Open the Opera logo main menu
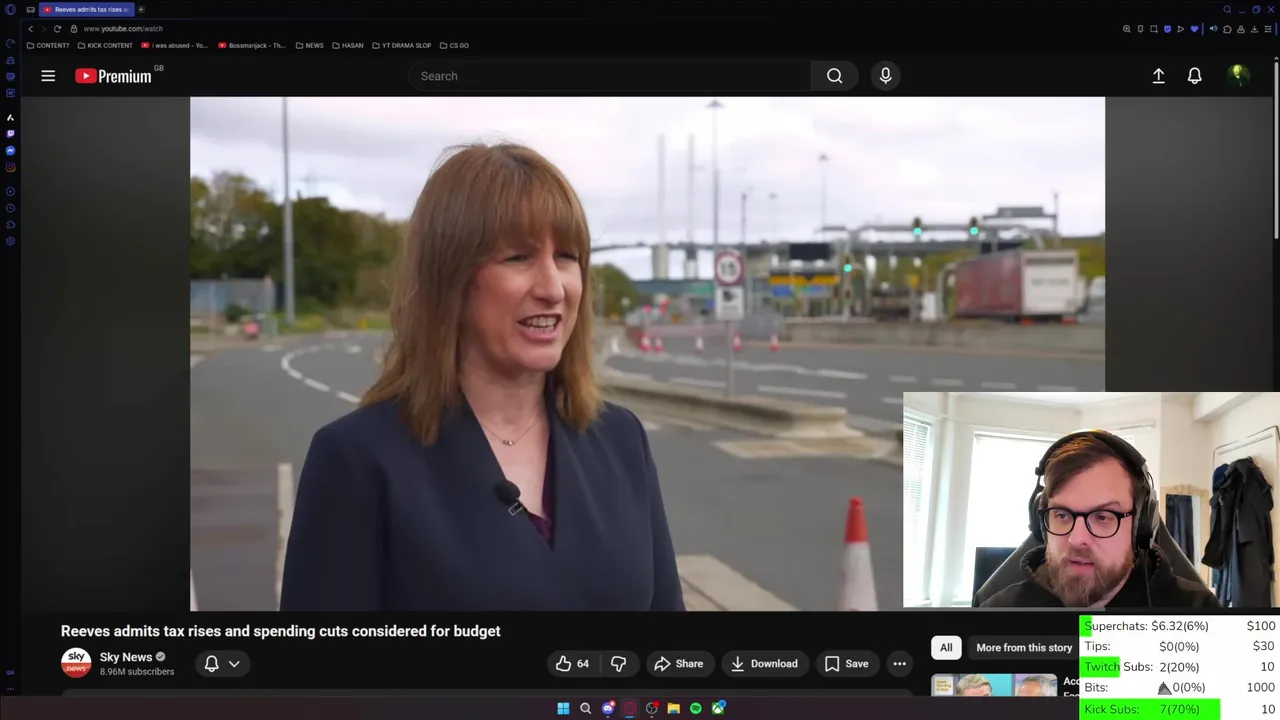1280x720 pixels. (10, 9)
